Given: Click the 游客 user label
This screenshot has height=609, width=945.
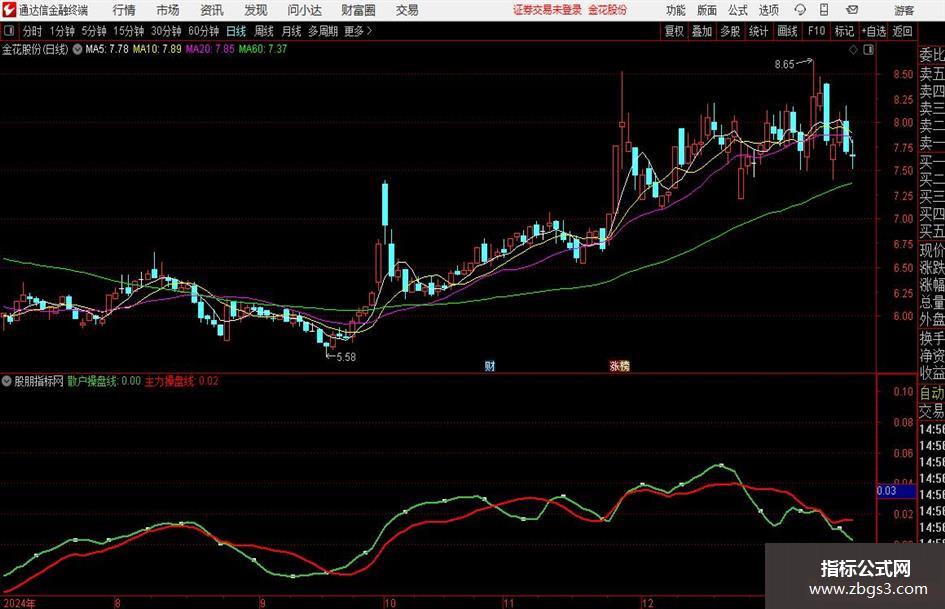Looking at the screenshot, I should pos(904,10).
